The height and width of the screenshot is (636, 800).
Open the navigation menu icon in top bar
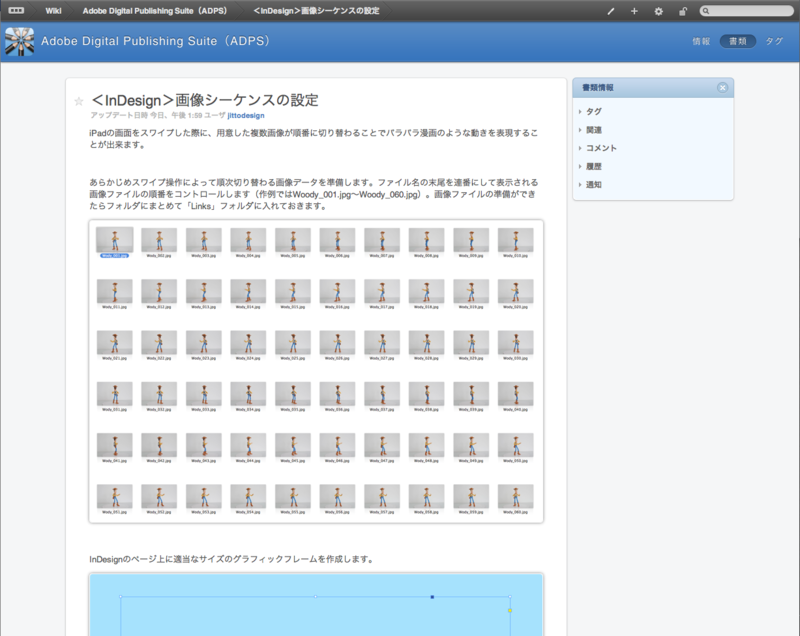tap(16, 10)
